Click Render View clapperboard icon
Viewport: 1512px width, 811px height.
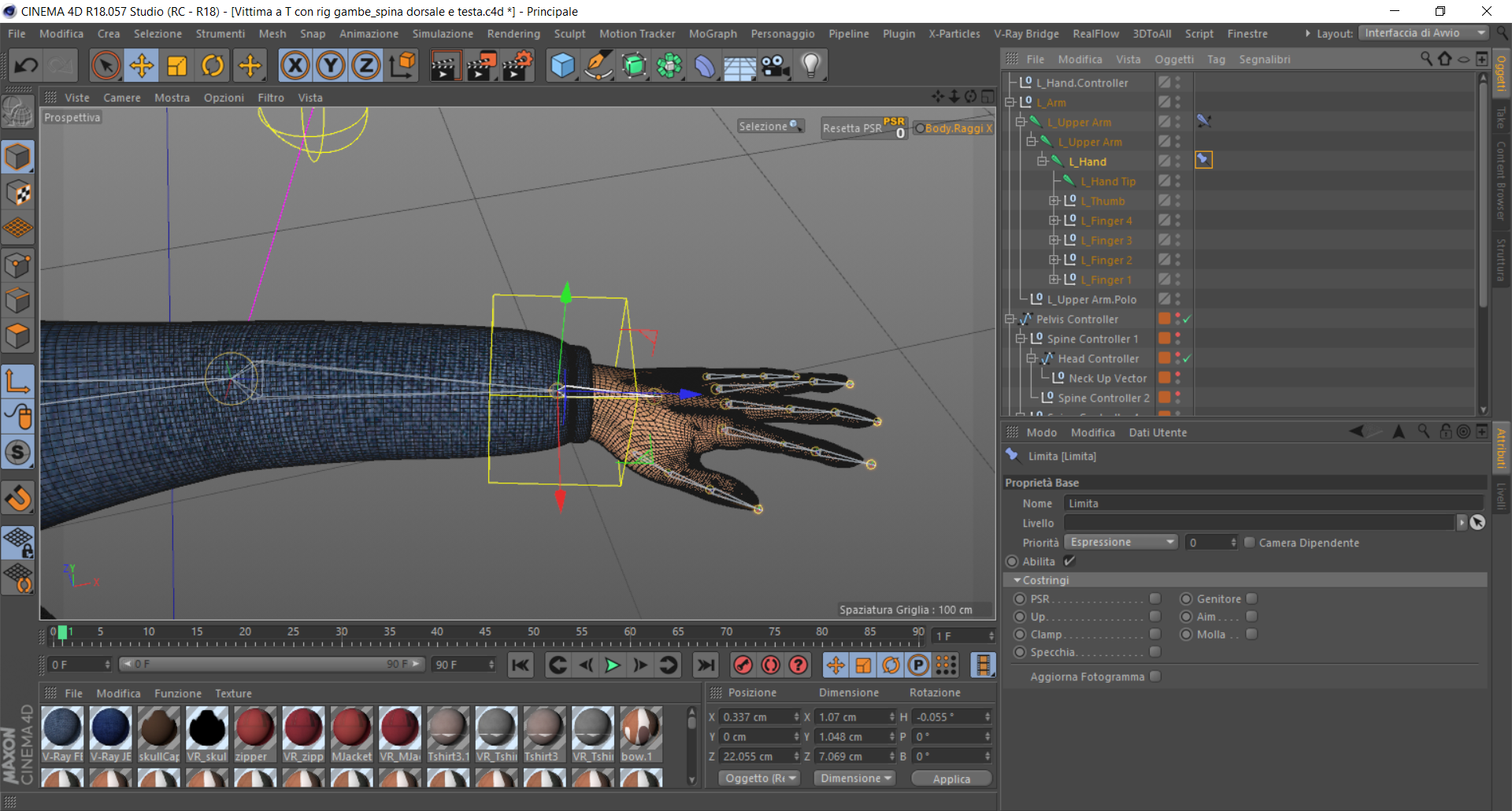coord(445,66)
